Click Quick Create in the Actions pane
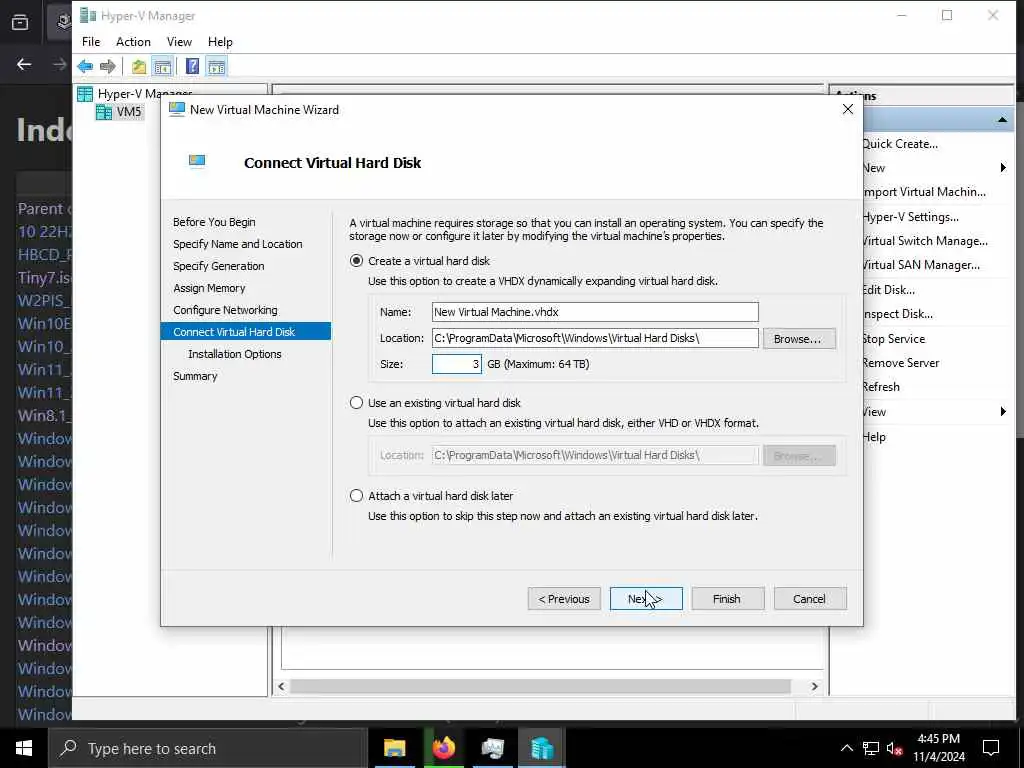Image resolution: width=1024 pixels, height=768 pixels. (900, 144)
